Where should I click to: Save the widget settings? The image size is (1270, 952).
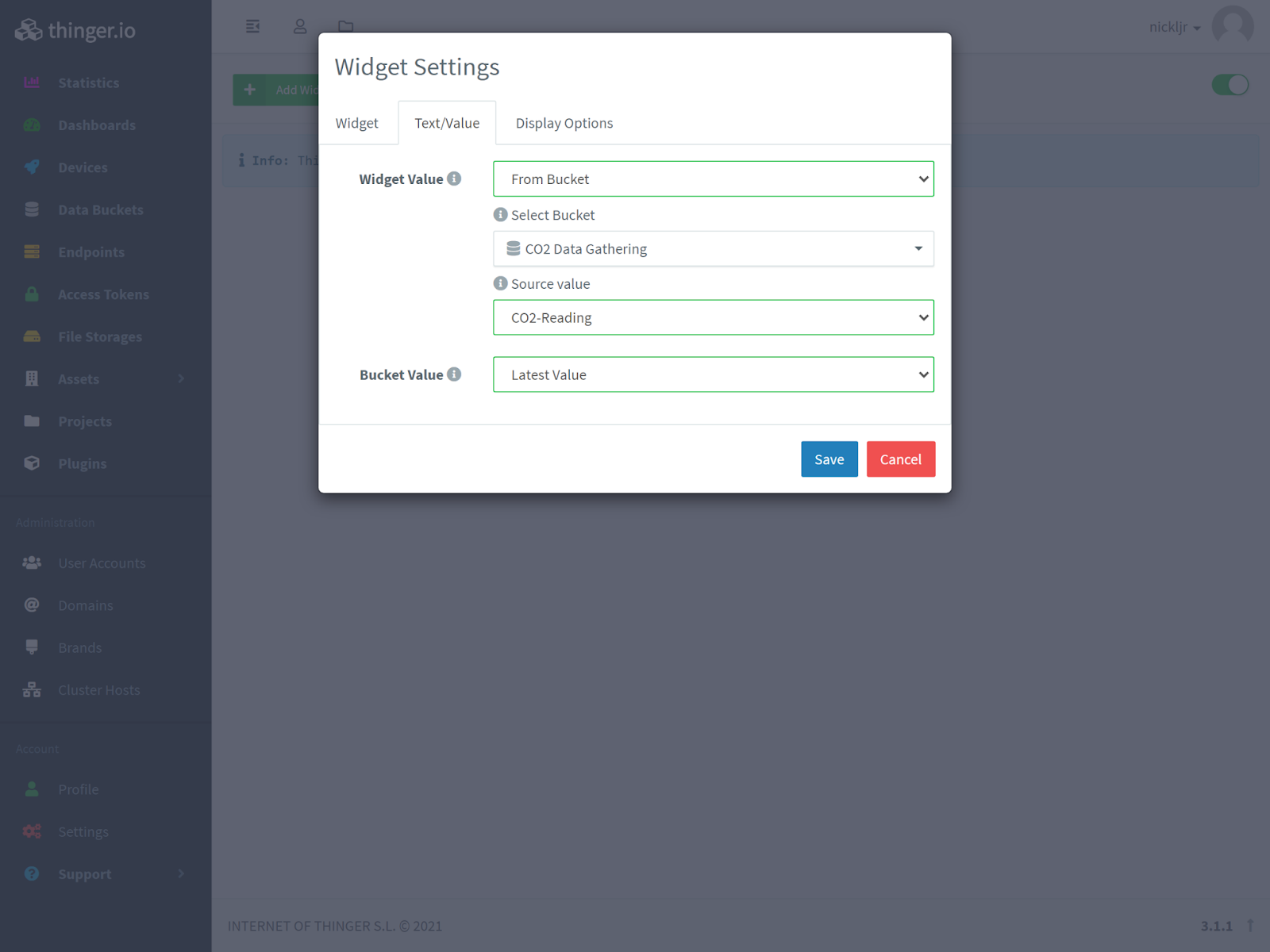[x=829, y=459]
